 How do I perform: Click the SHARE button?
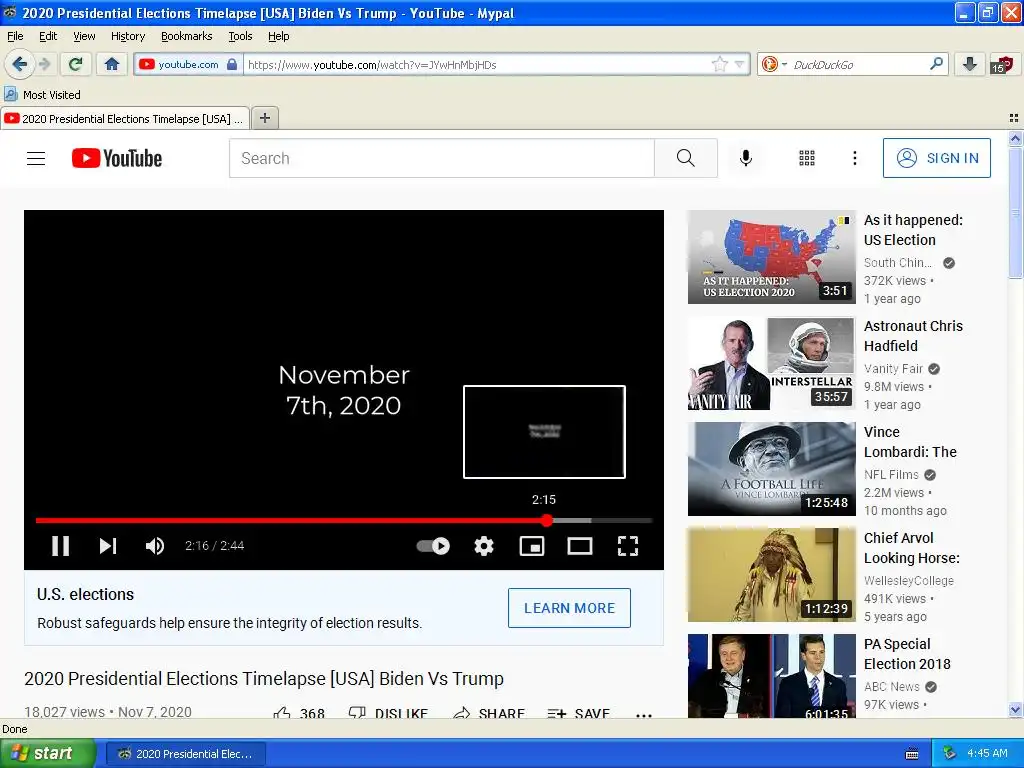(489, 713)
